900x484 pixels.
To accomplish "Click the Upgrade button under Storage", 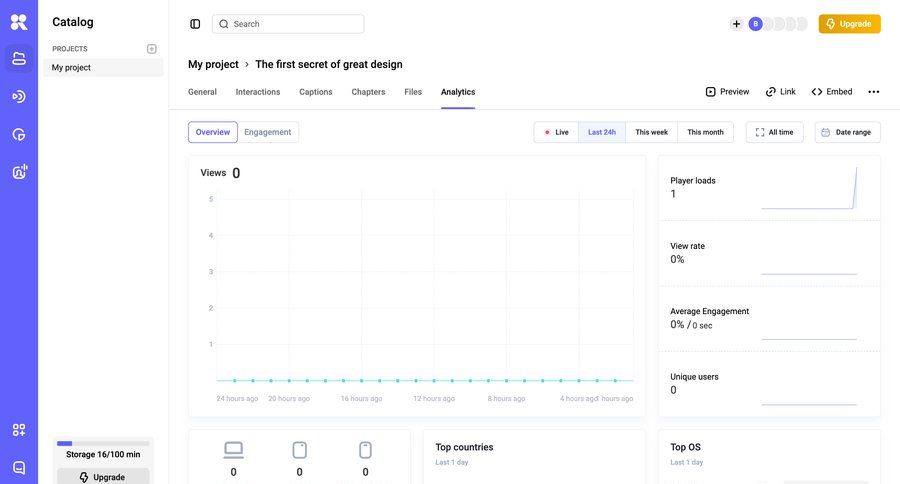I will click(103, 477).
